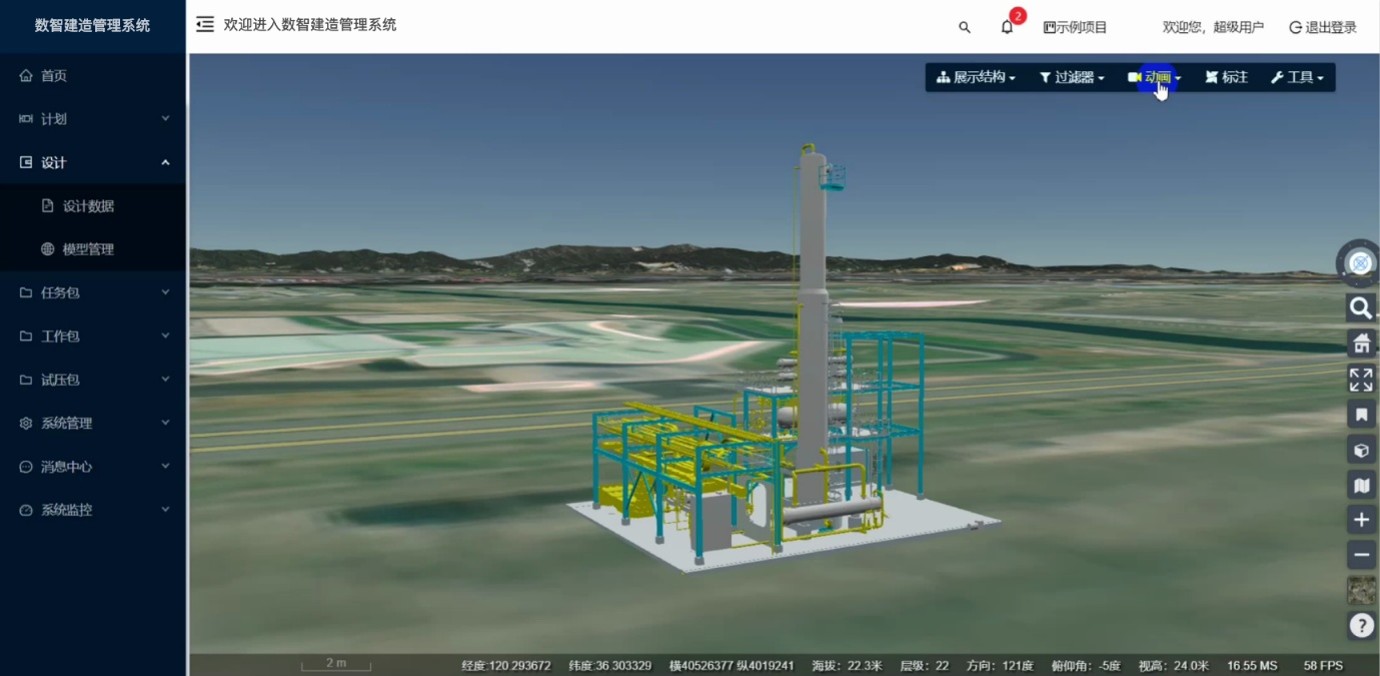Image resolution: width=1380 pixels, height=676 pixels.
Task: Open the 过滤器 filter dropdown
Action: (x=1071, y=77)
